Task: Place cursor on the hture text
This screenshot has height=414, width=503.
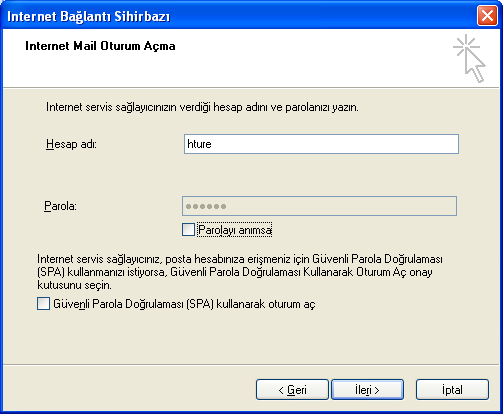Action: (199, 144)
